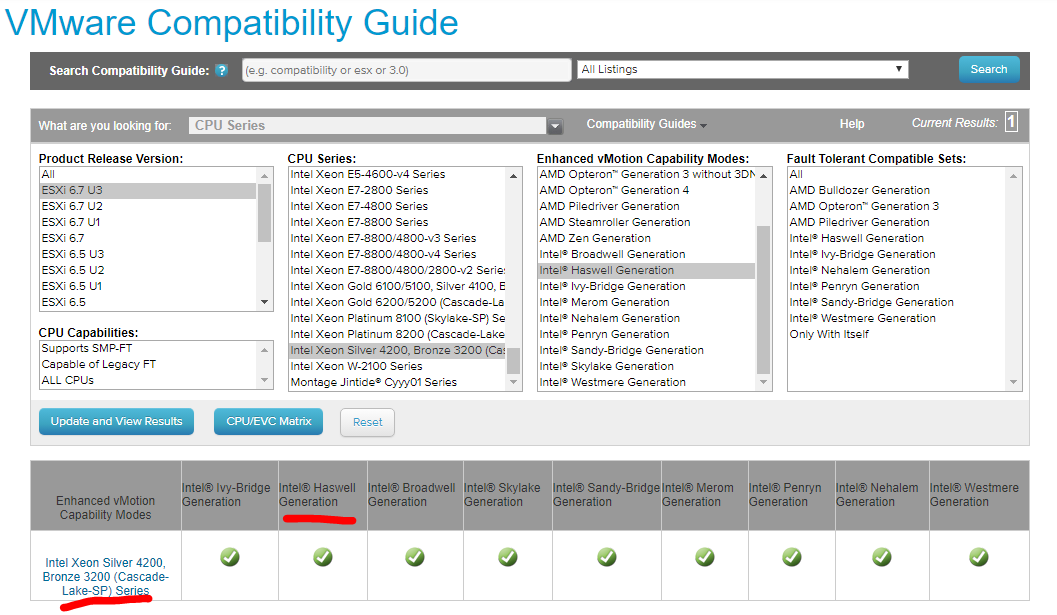Click the blue help question mark icon
This screenshot has width=1057, height=615.
point(221,70)
